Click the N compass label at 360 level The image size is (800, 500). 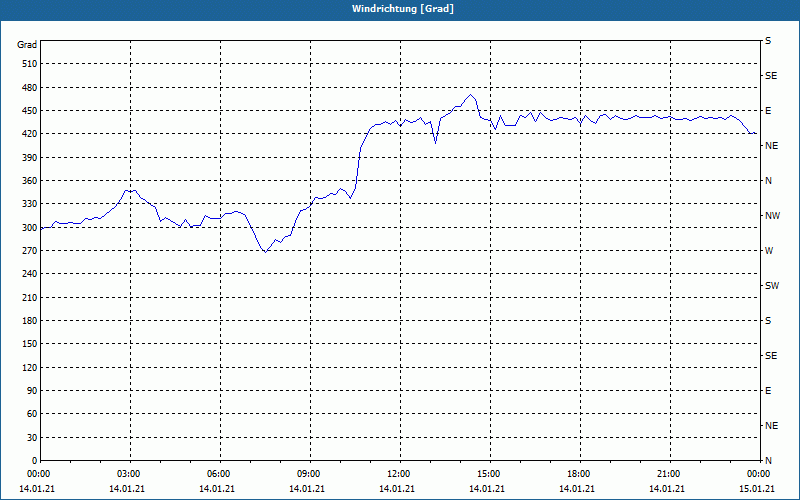point(768,181)
